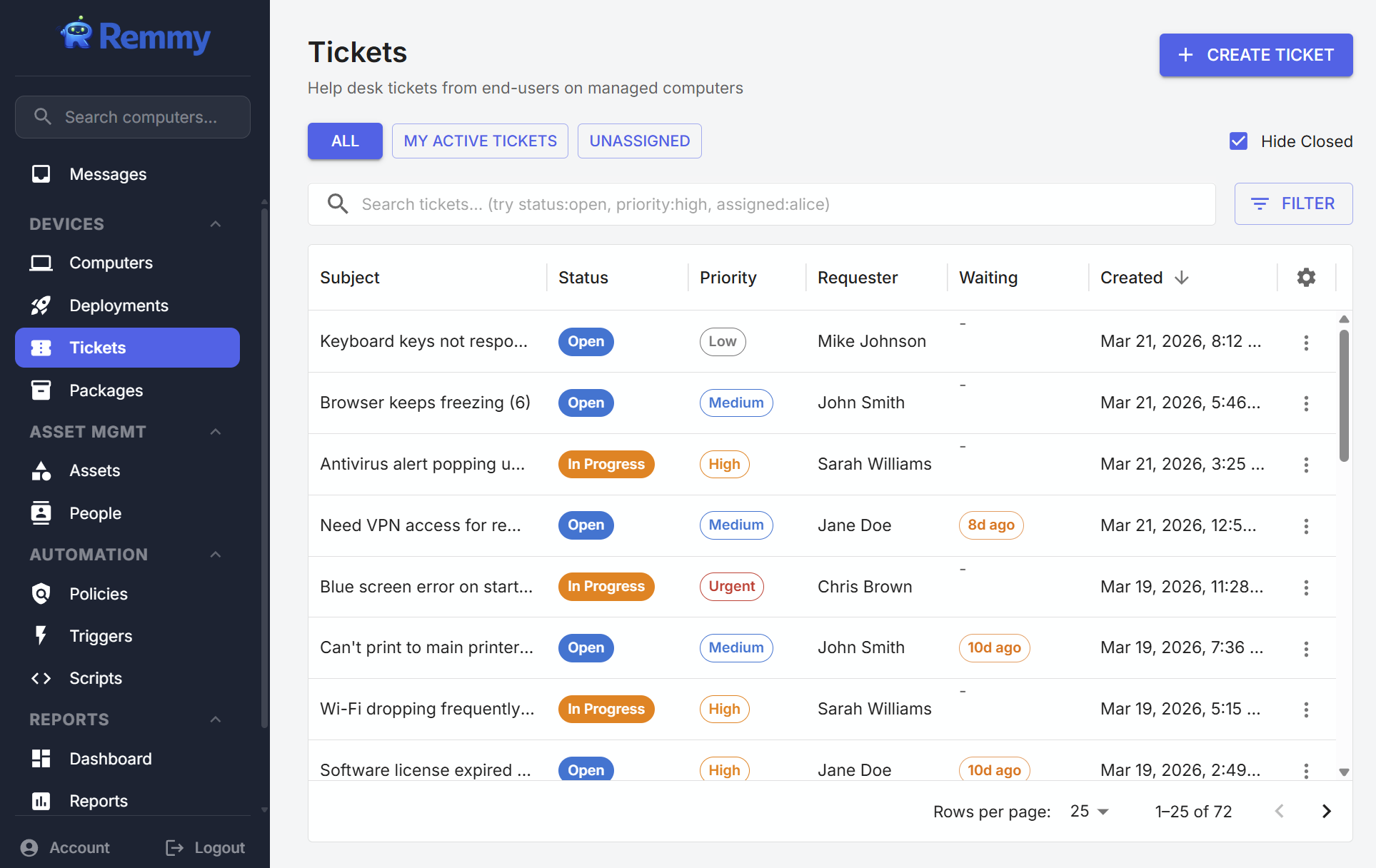1376x868 pixels.
Task: Click the Create Ticket button
Action: [1255, 55]
